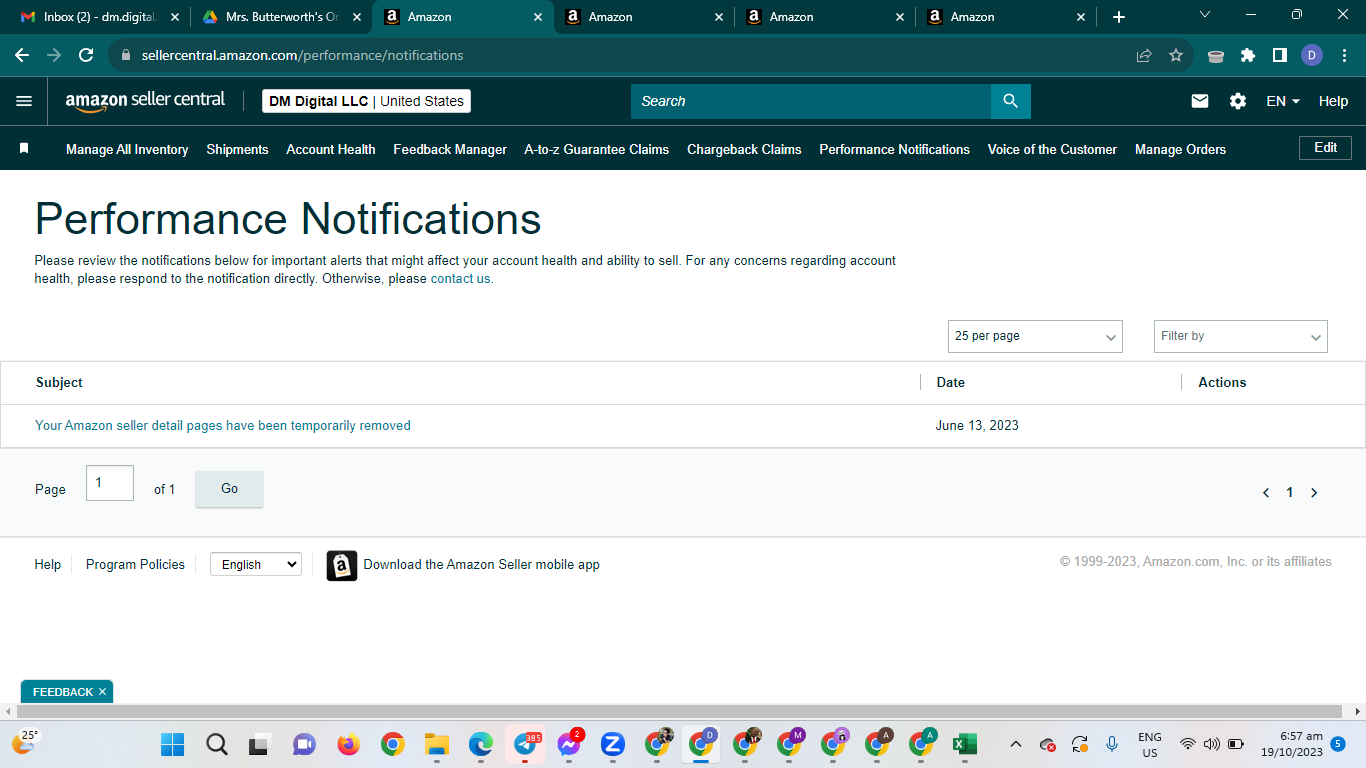1366x768 pixels.
Task: Open Manage Orders
Action: click(x=1180, y=149)
